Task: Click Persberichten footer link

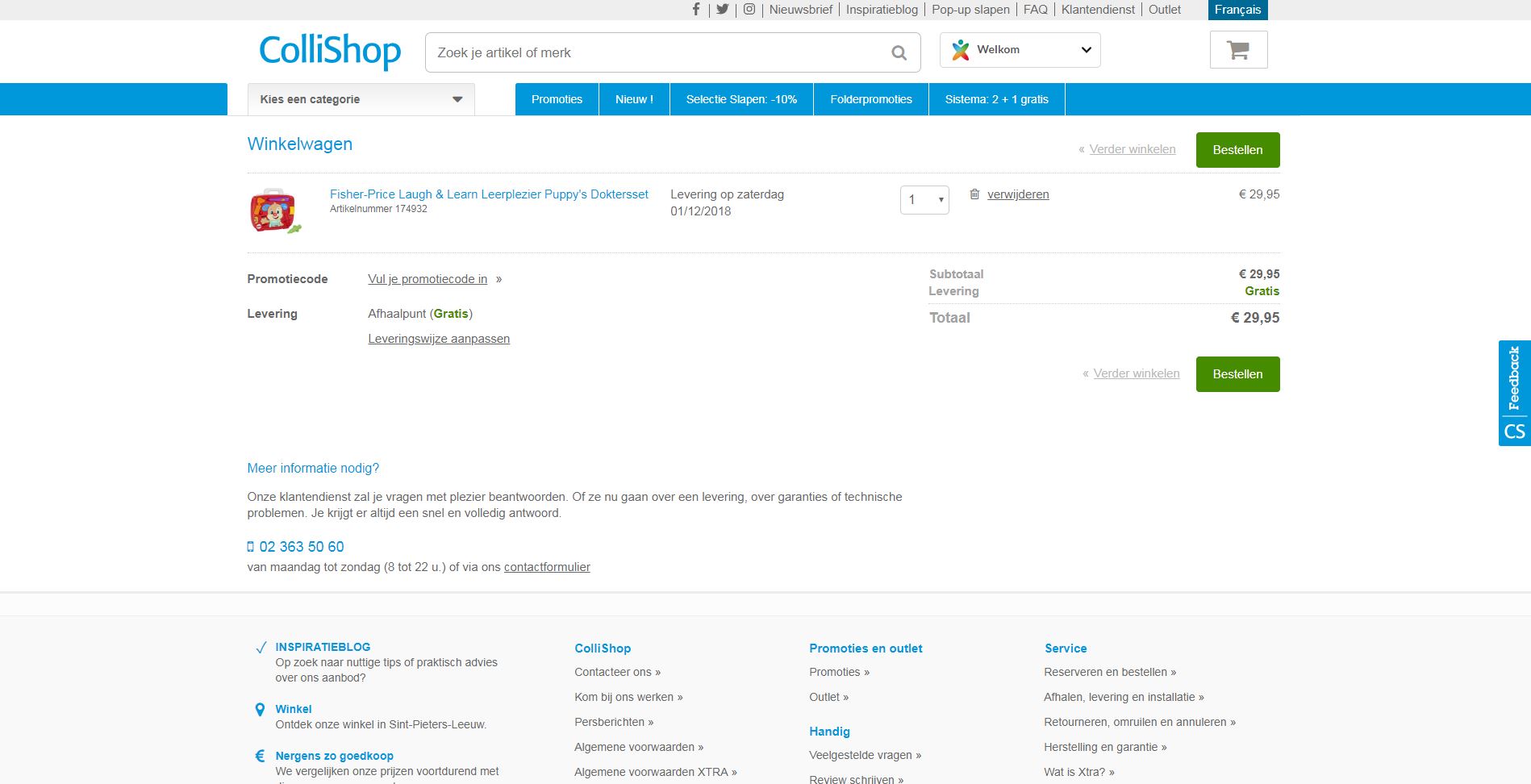Action: point(614,722)
